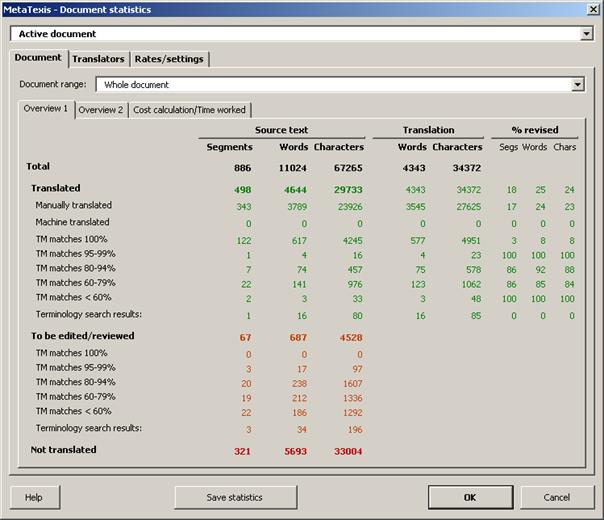Click source words value 617
This screenshot has height=520, width=604.
299,241
